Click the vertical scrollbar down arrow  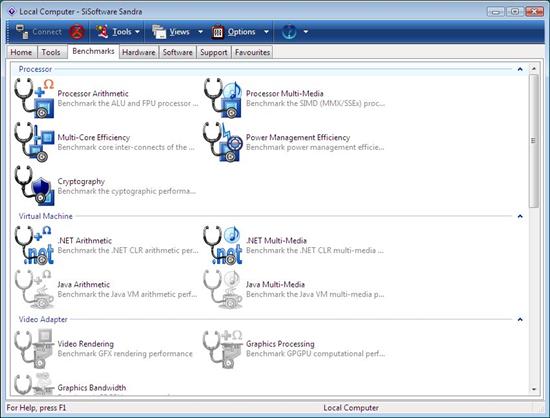[x=534, y=389]
